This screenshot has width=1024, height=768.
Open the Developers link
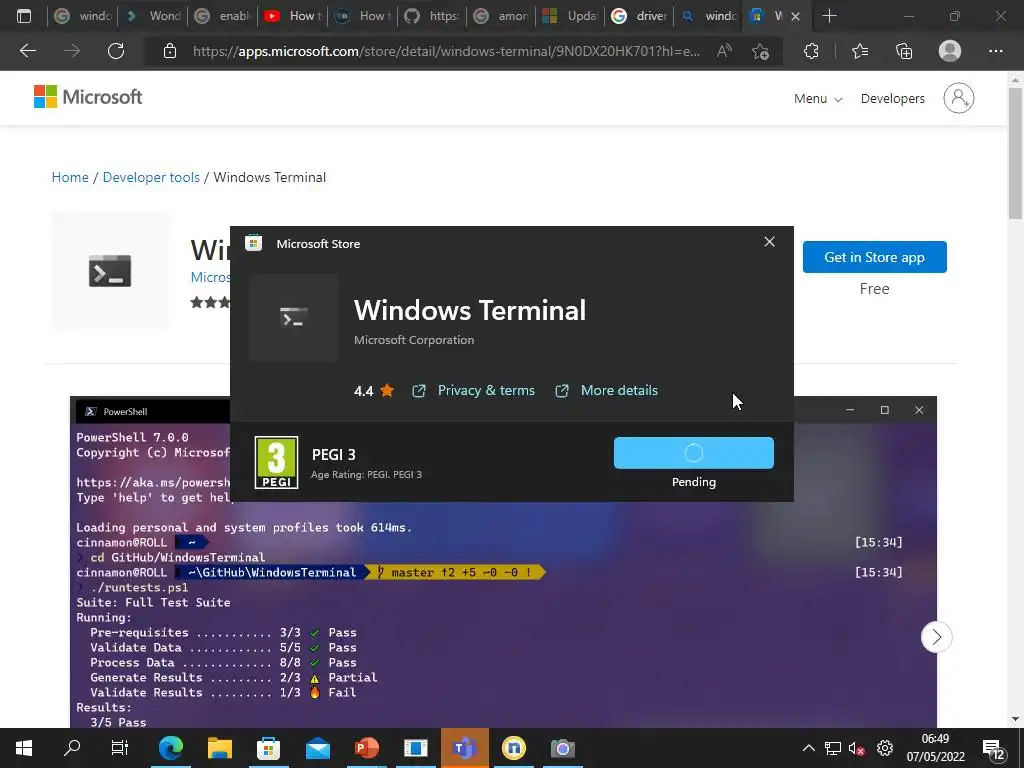[x=892, y=99]
